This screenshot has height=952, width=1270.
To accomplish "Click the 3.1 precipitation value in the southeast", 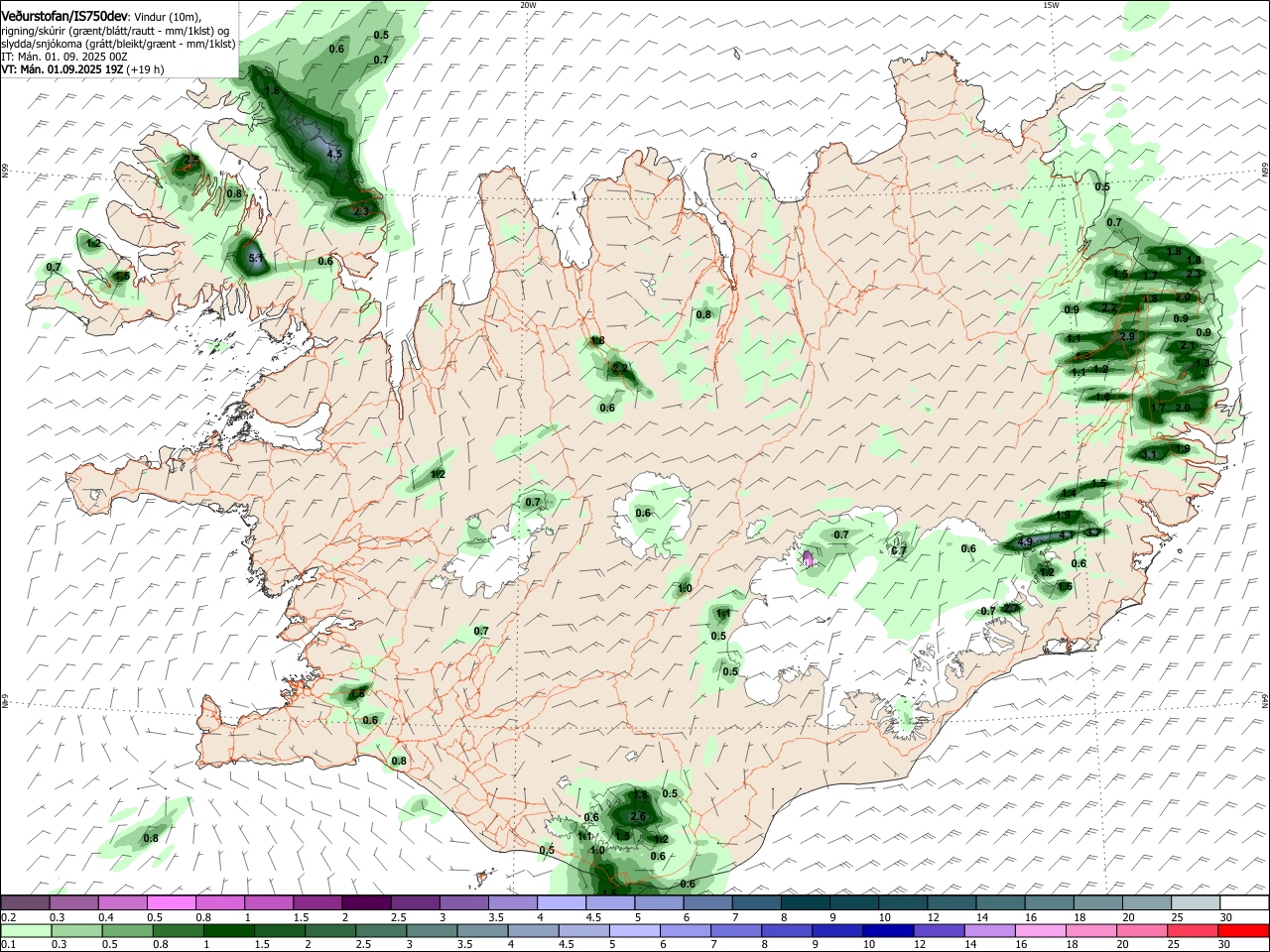I will (1150, 454).
